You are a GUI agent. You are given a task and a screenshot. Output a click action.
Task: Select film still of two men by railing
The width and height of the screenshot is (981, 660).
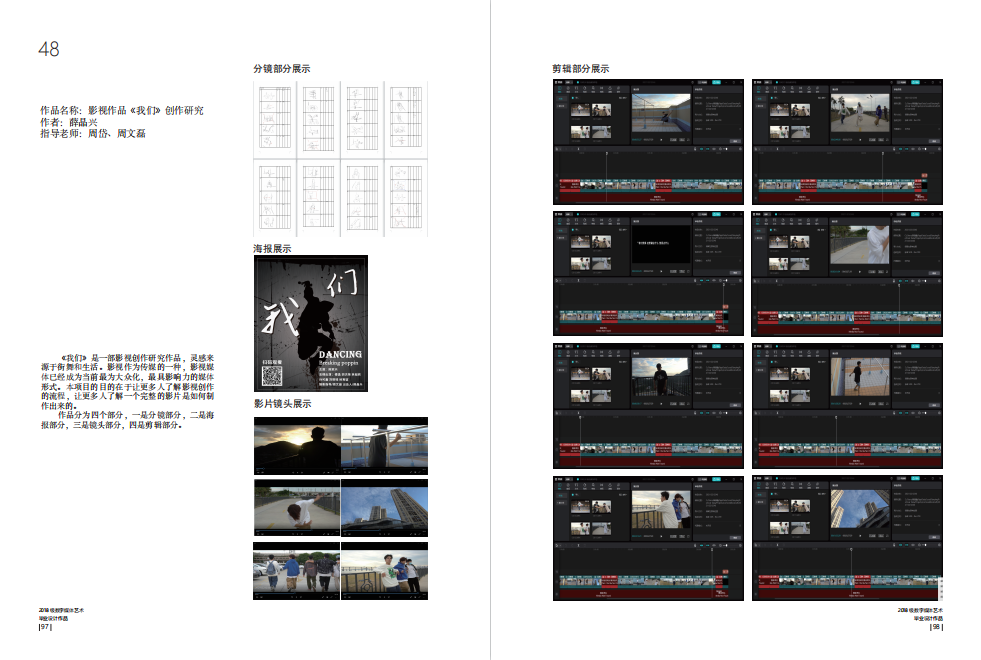pos(384,572)
